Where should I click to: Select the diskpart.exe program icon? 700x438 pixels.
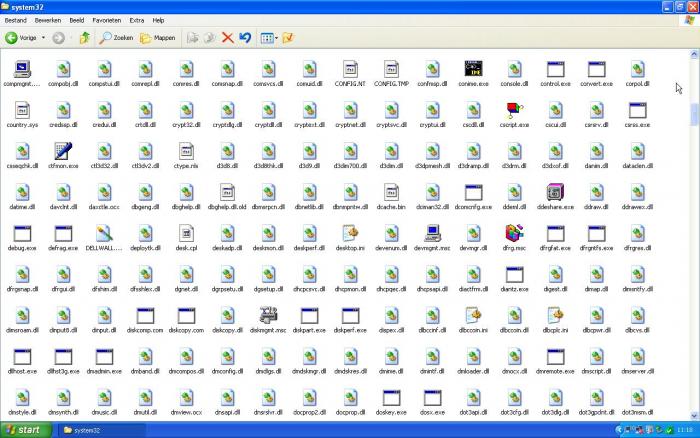[309, 316]
